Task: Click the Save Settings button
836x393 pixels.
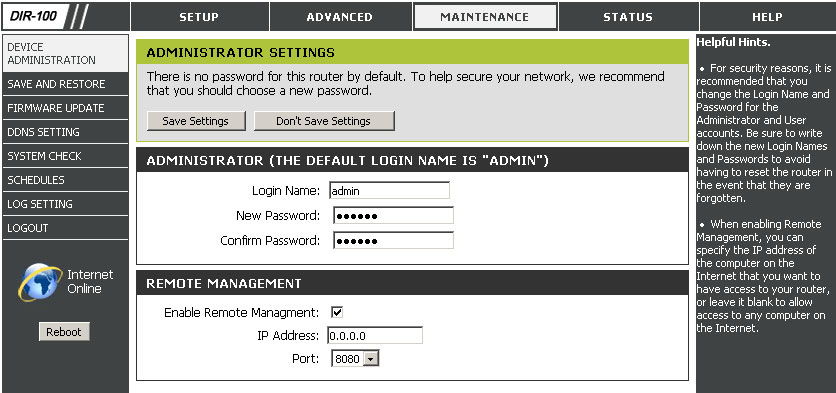Action: [x=196, y=121]
